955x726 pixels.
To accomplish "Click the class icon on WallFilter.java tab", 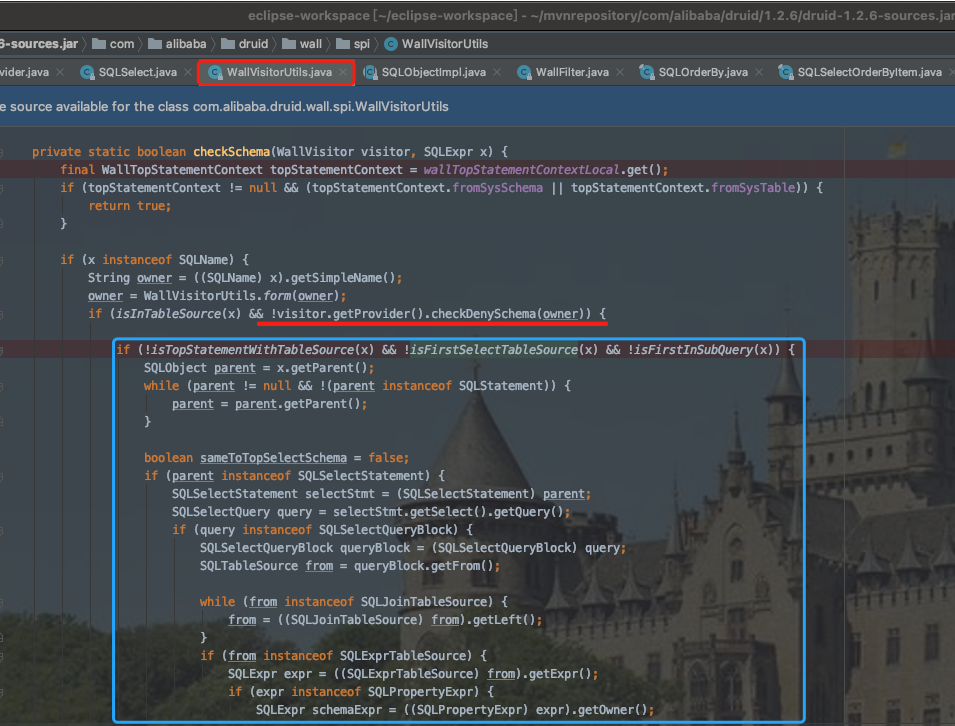I will click(524, 72).
